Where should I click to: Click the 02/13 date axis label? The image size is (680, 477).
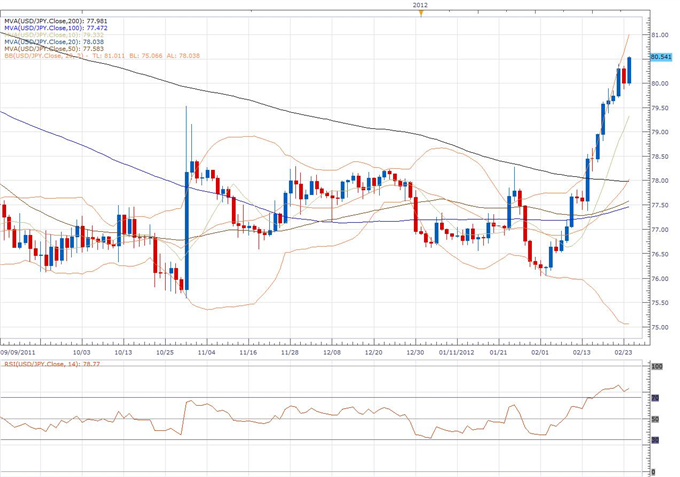click(582, 352)
